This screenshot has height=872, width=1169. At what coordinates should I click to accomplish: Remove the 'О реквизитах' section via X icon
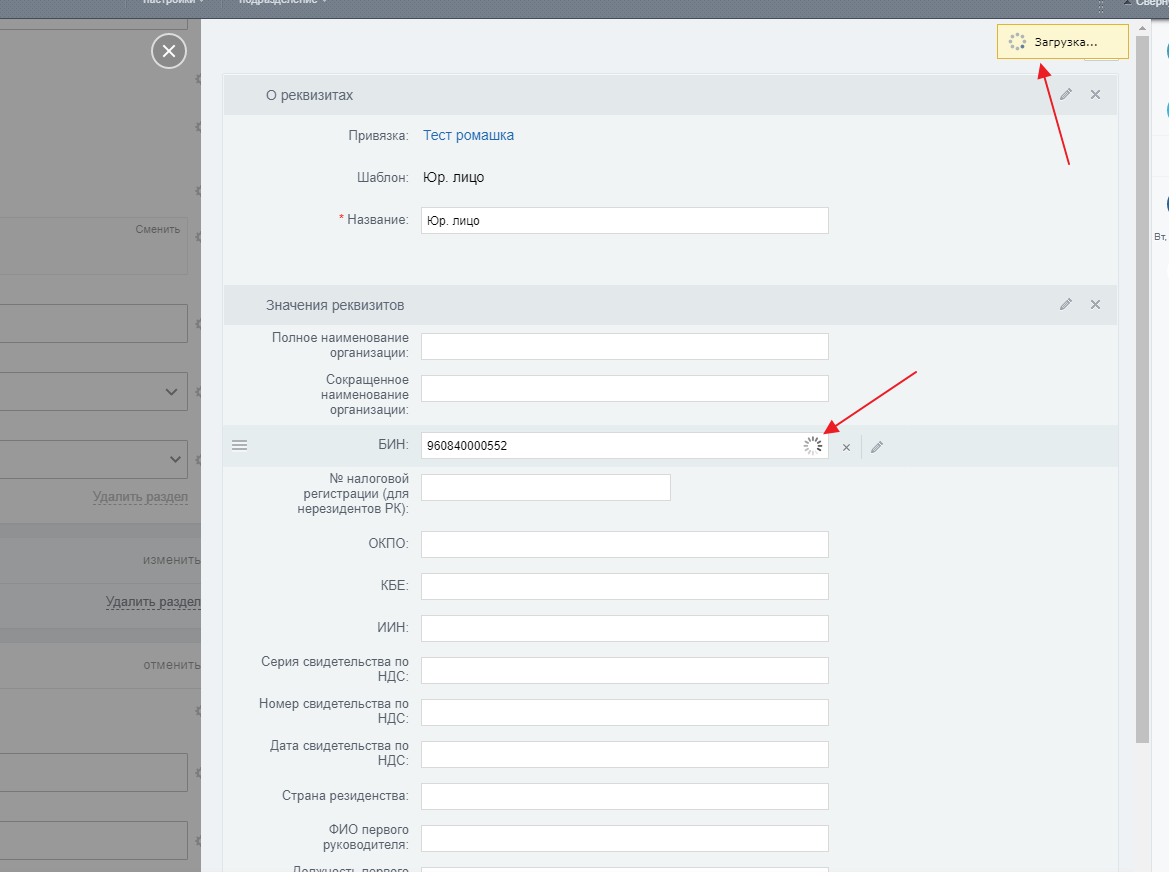click(x=1095, y=94)
